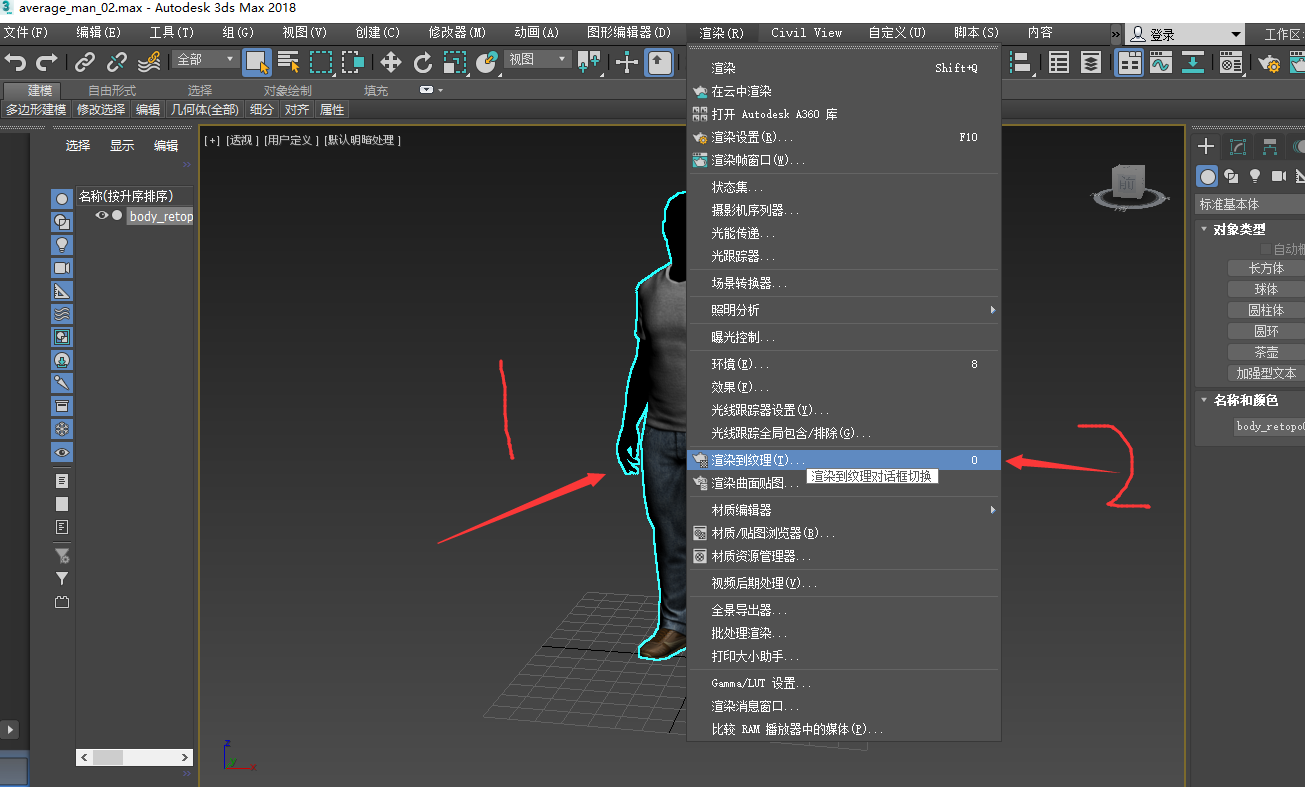Open the Select by Name list icon
1305x787 pixels.
(289, 62)
